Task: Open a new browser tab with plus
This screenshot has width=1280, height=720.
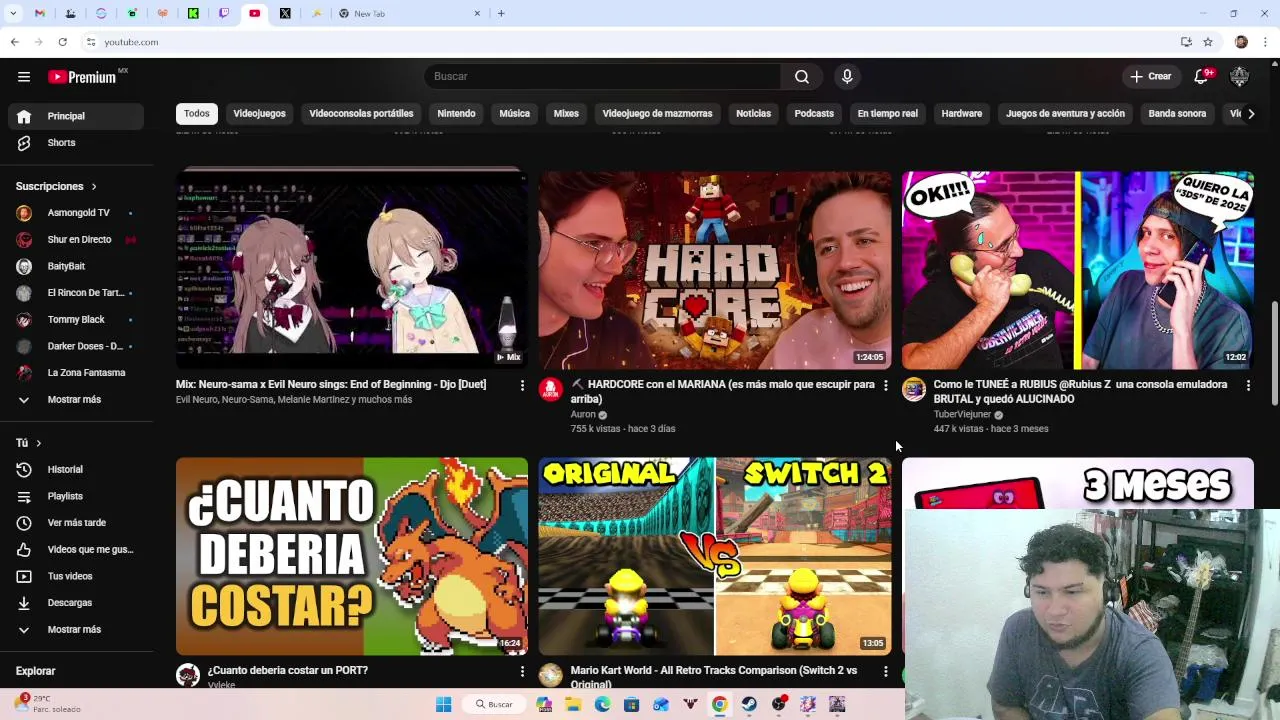Action: (x=501, y=14)
